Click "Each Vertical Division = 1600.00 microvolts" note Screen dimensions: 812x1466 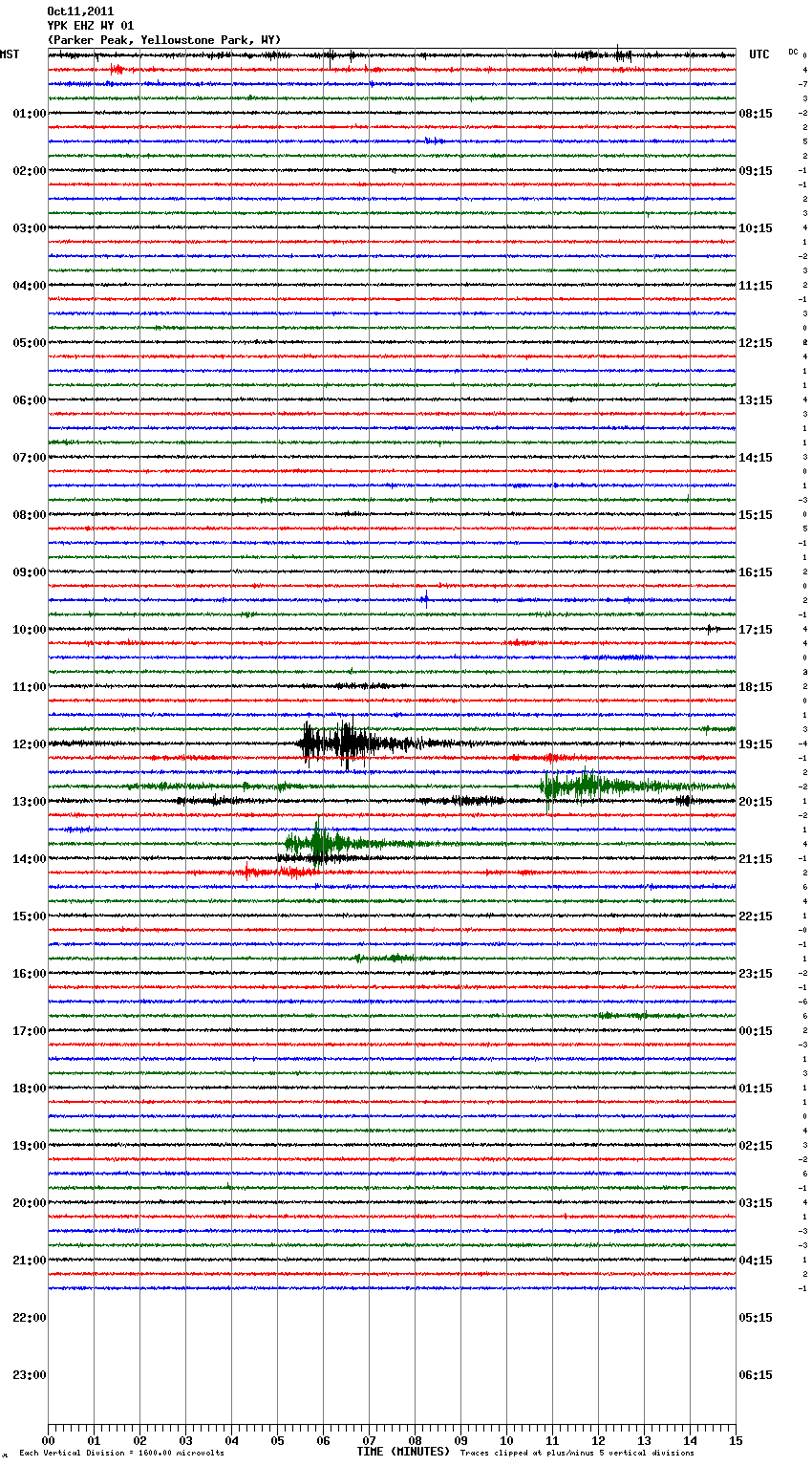click(x=121, y=1454)
